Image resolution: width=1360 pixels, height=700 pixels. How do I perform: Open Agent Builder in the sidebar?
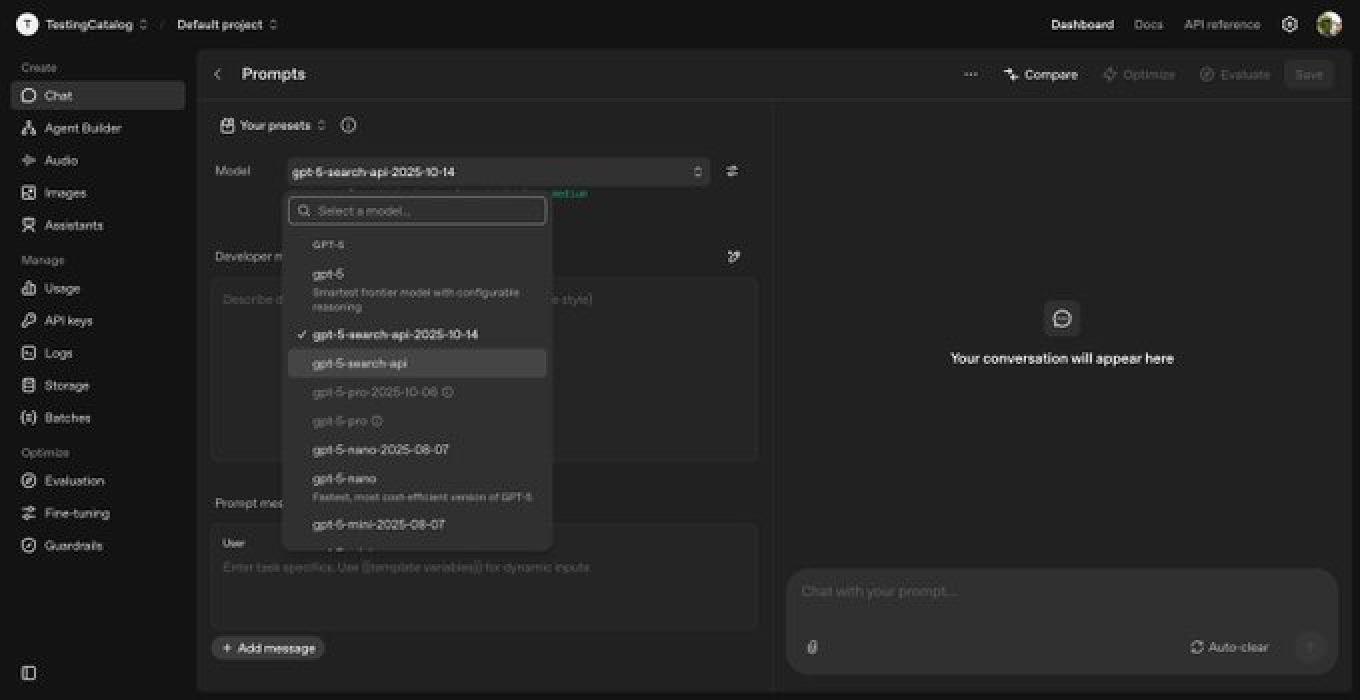pyautogui.click(x=83, y=129)
